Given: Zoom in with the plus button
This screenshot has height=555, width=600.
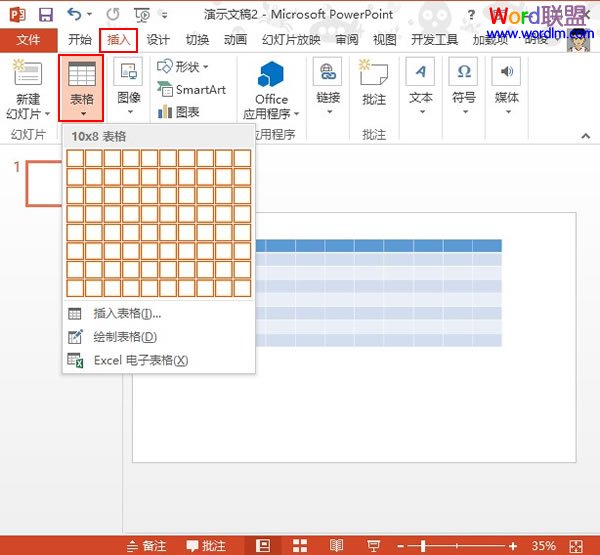Looking at the screenshot, I should (513, 546).
